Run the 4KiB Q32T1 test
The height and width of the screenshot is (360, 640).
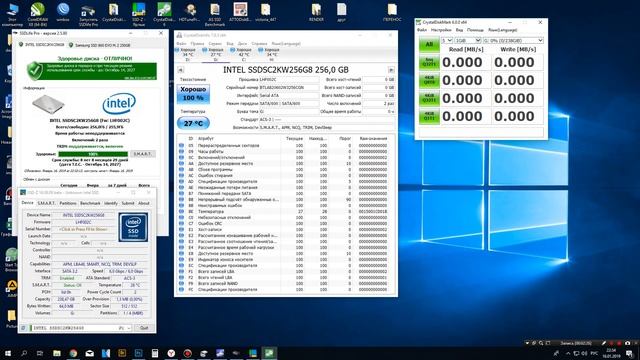[429, 98]
